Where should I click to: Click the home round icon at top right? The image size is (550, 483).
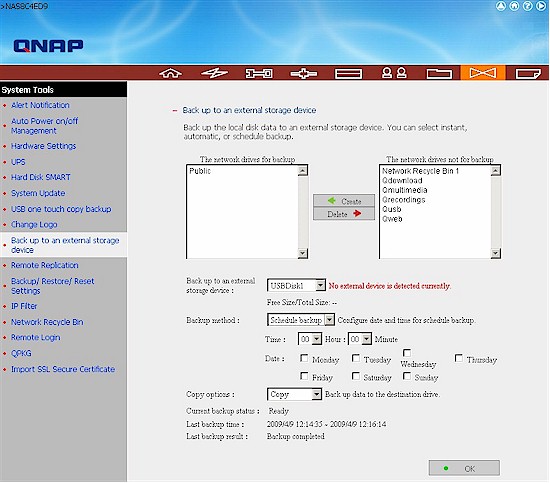coord(514,6)
